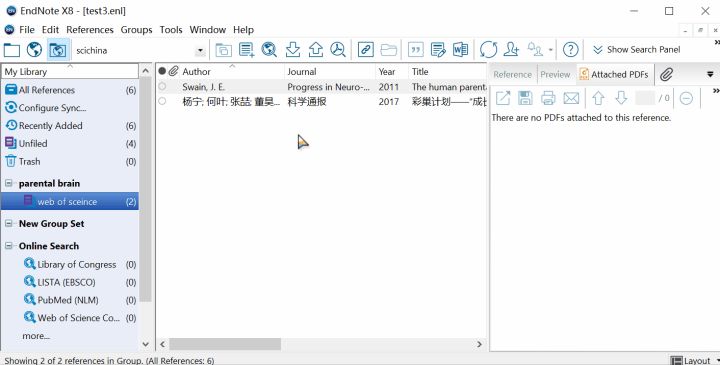Toggle read status circle for Swain, J. E.

click(x=162, y=86)
